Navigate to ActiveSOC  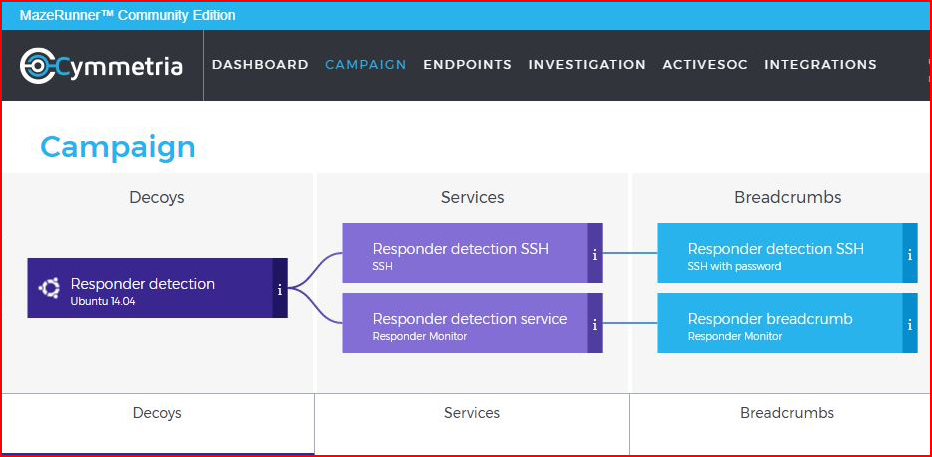(x=705, y=65)
